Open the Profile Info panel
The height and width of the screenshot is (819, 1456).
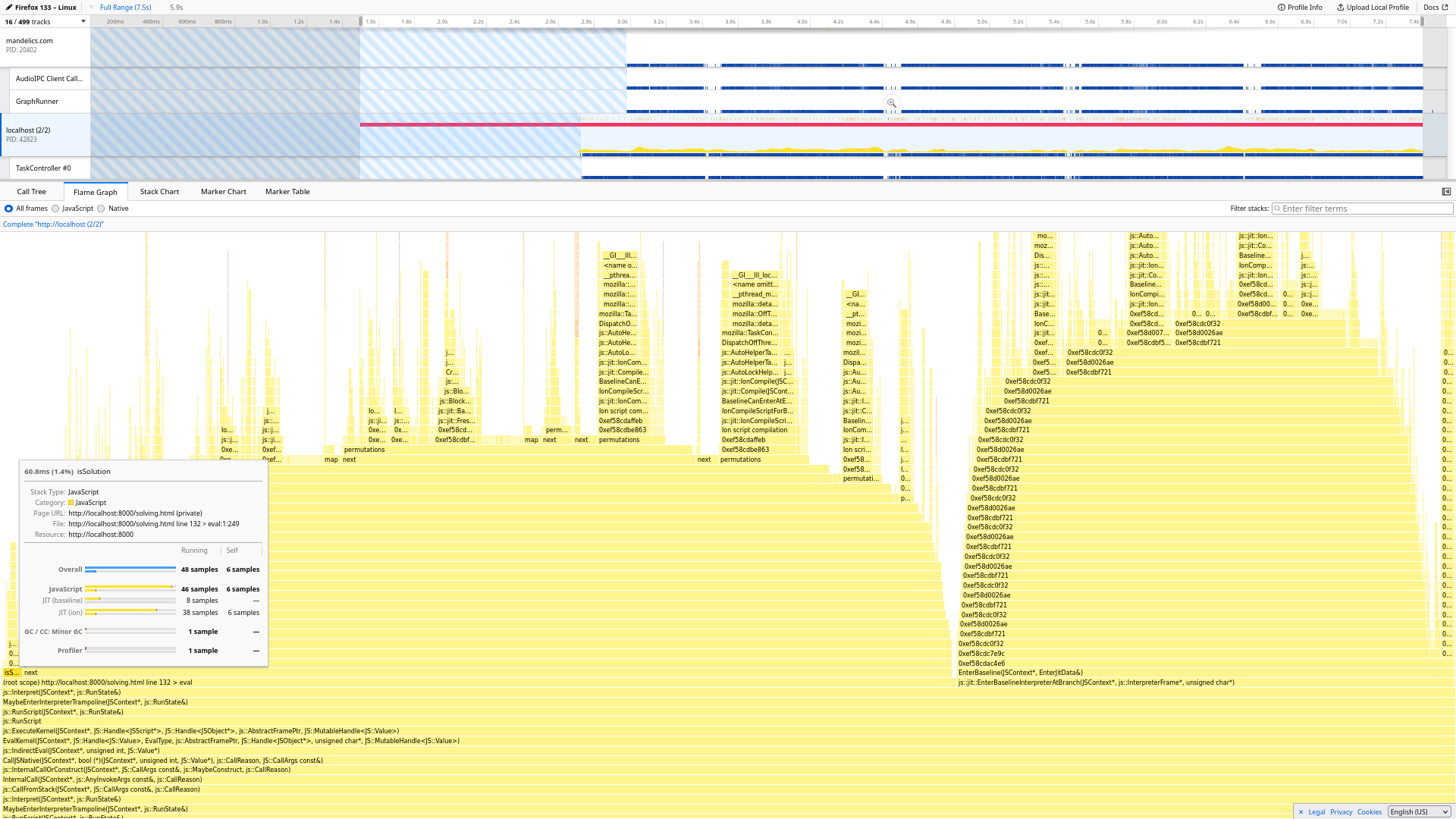pyautogui.click(x=1300, y=7)
